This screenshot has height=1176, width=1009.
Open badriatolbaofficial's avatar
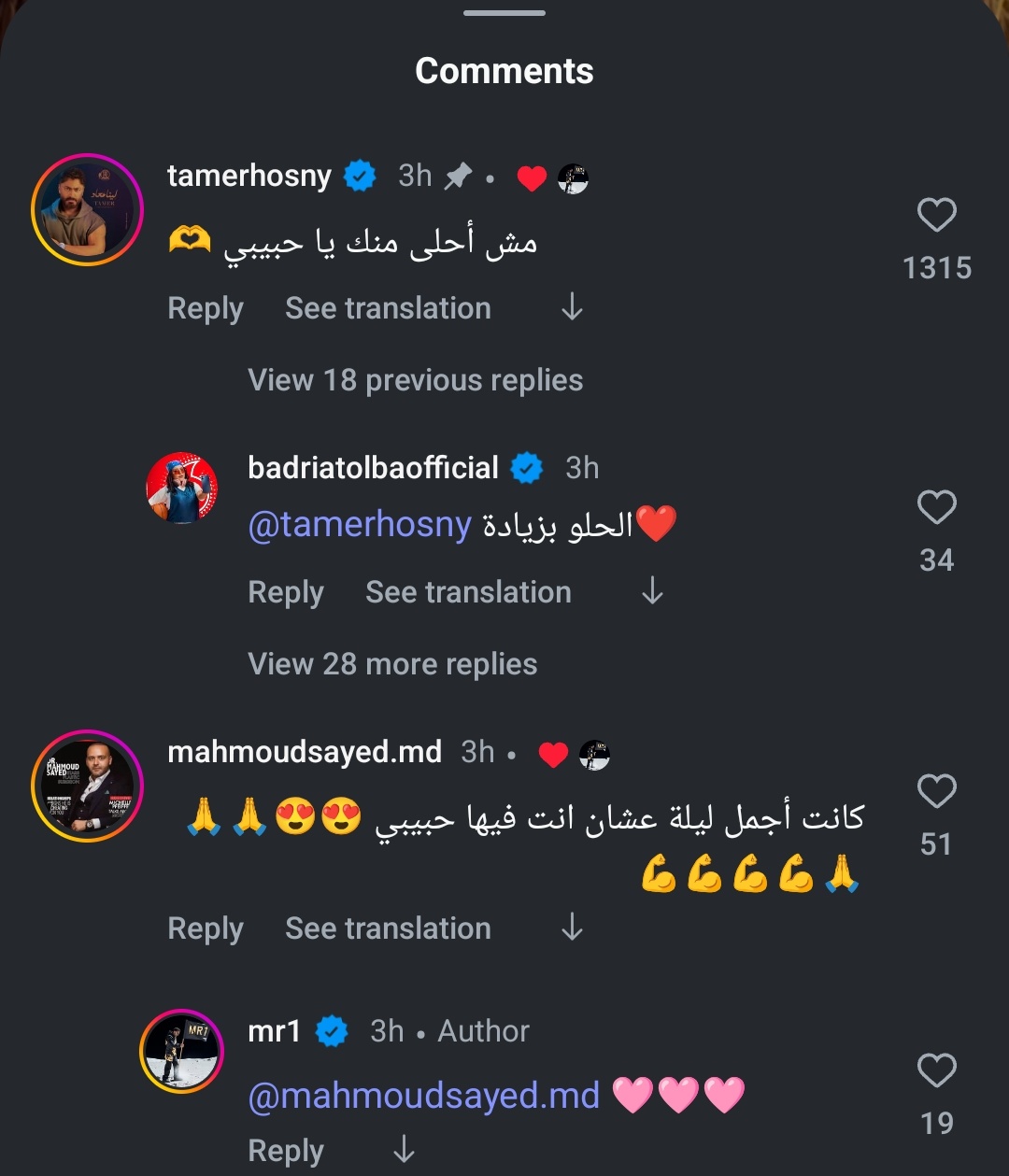[x=182, y=488]
